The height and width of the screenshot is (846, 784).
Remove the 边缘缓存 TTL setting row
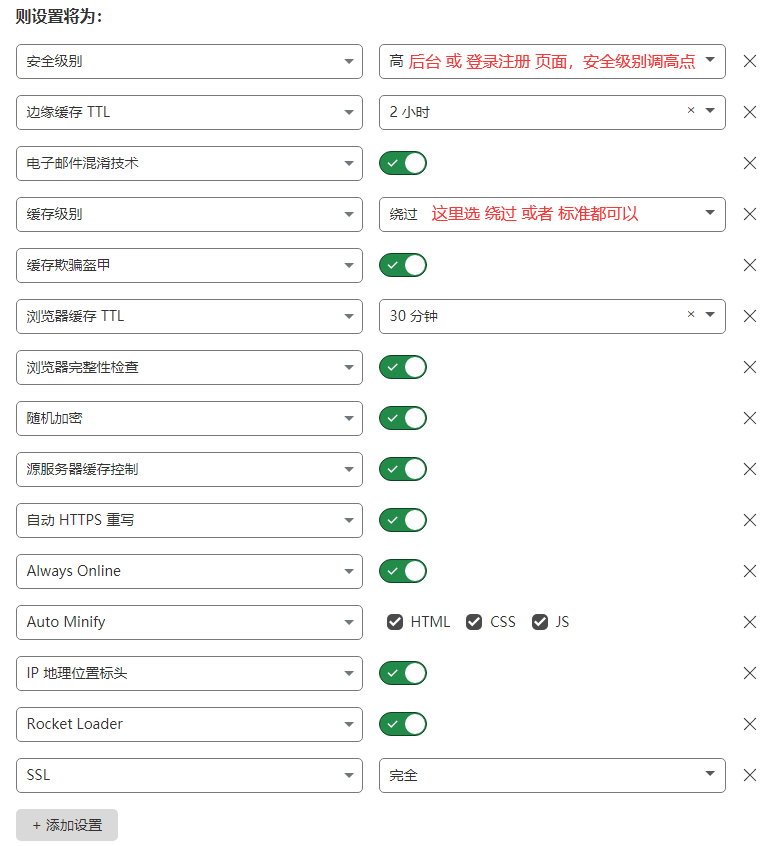749,112
